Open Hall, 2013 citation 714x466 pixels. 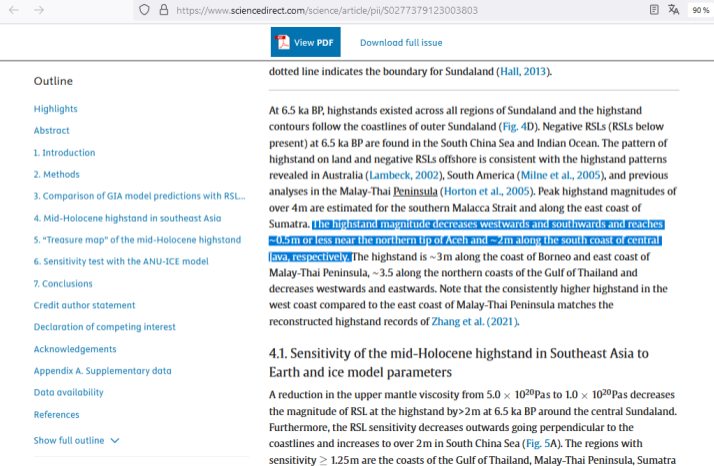click(x=523, y=72)
